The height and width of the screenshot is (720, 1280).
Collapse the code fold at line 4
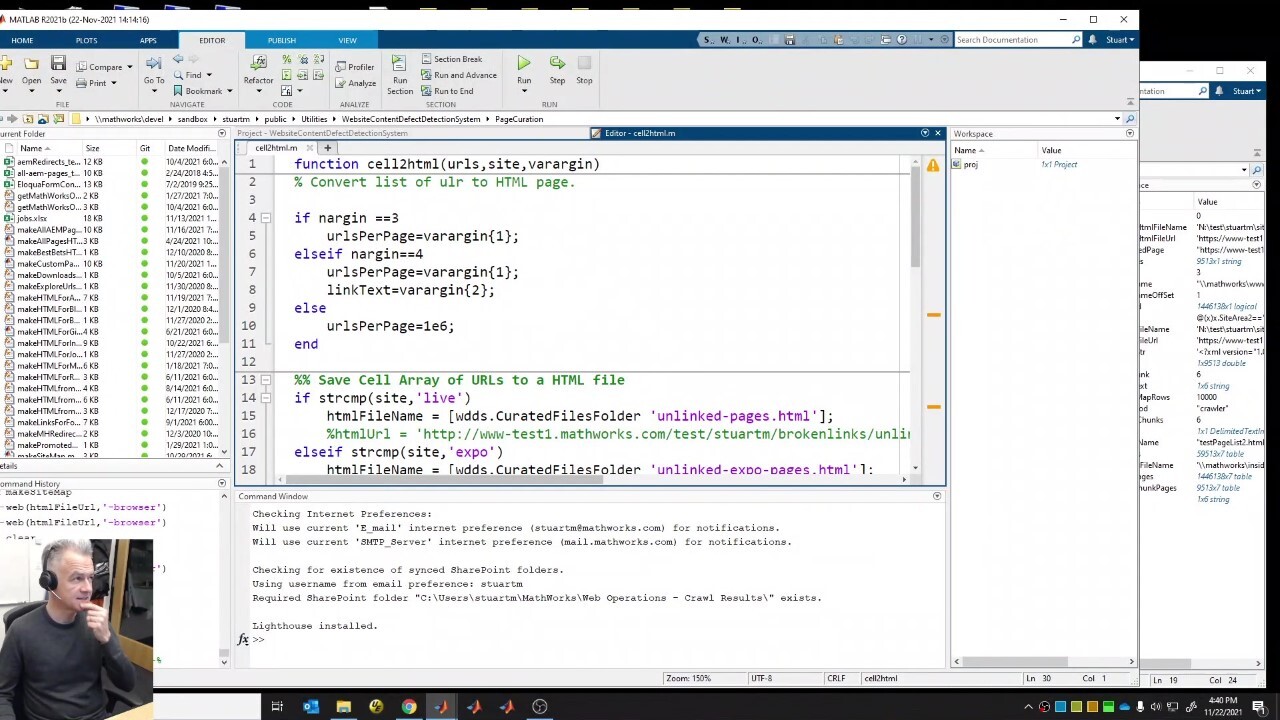click(265, 218)
